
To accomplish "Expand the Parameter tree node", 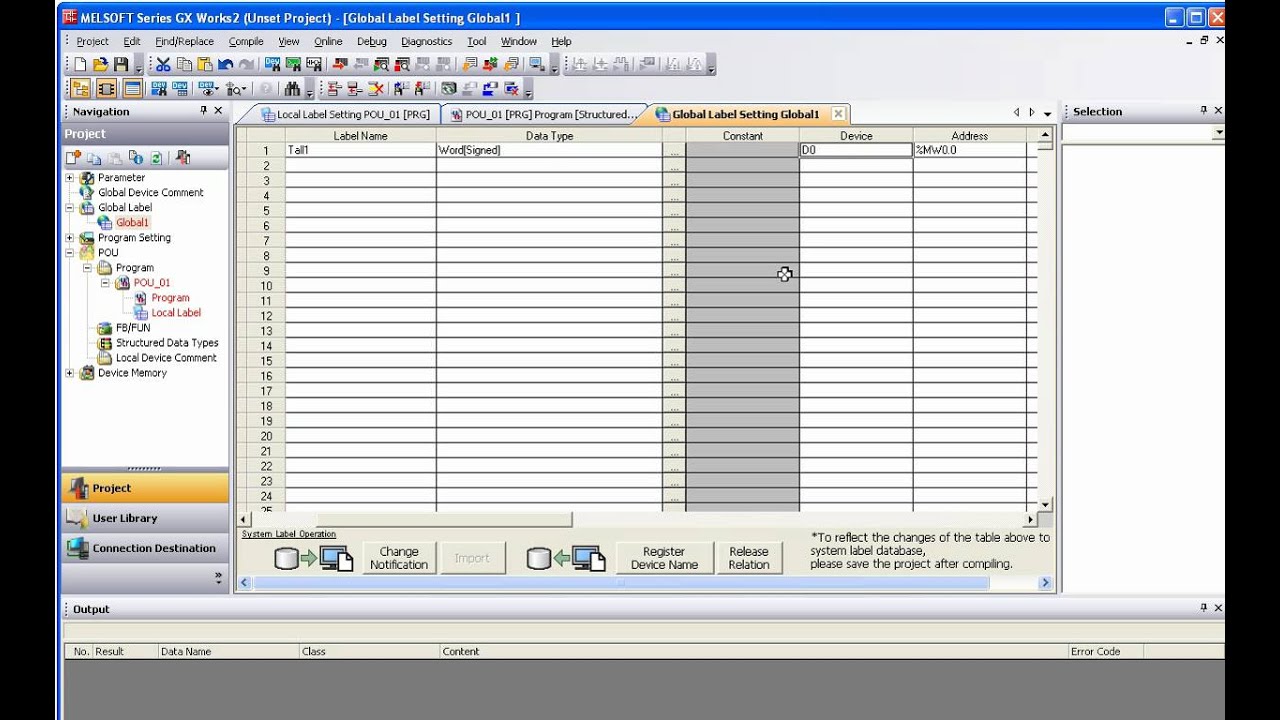I will pyautogui.click(x=70, y=178).
